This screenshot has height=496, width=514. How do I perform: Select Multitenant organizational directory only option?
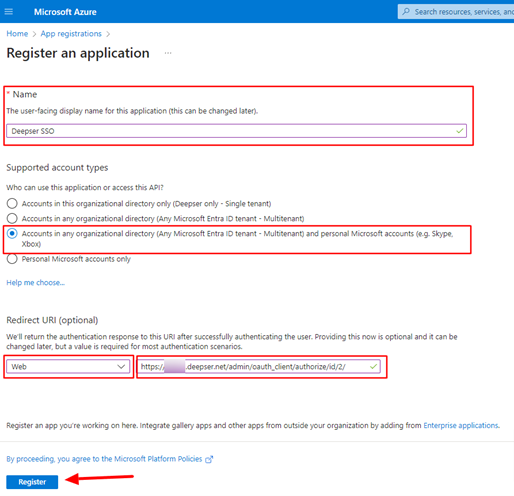click(x=12, y=218)
